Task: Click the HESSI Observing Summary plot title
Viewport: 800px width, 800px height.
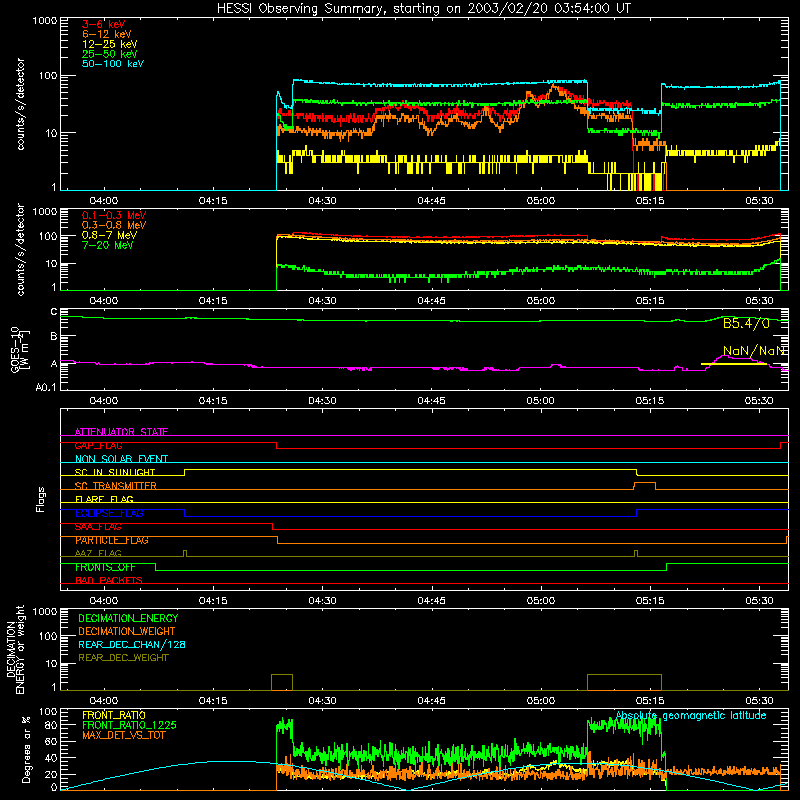Action: [x=423, y=9]
